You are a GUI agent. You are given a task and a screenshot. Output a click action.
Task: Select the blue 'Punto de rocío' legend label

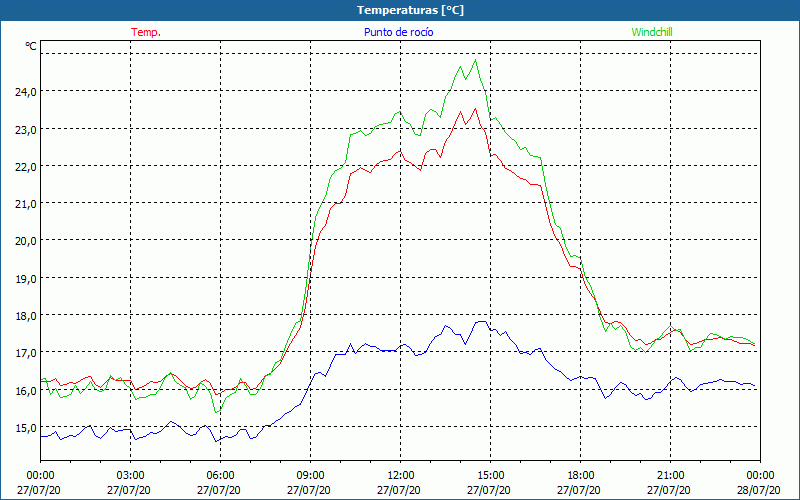[398, 32]
